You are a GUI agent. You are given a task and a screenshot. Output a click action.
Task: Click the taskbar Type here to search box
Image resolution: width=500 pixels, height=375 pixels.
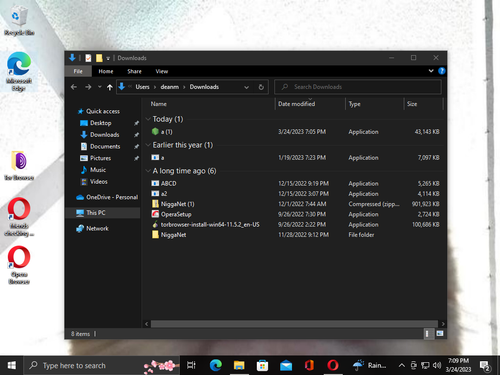click(x=102, y=365)
